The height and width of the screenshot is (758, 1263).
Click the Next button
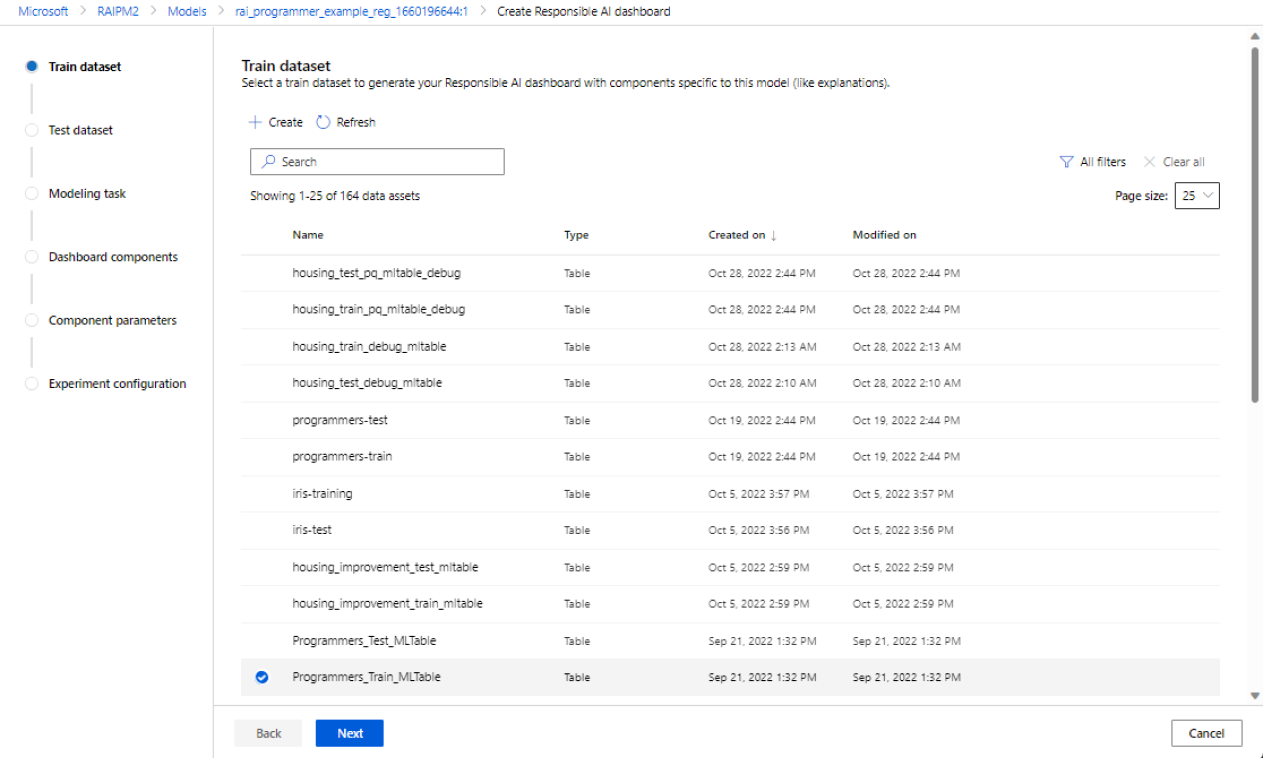click(349, 733)
